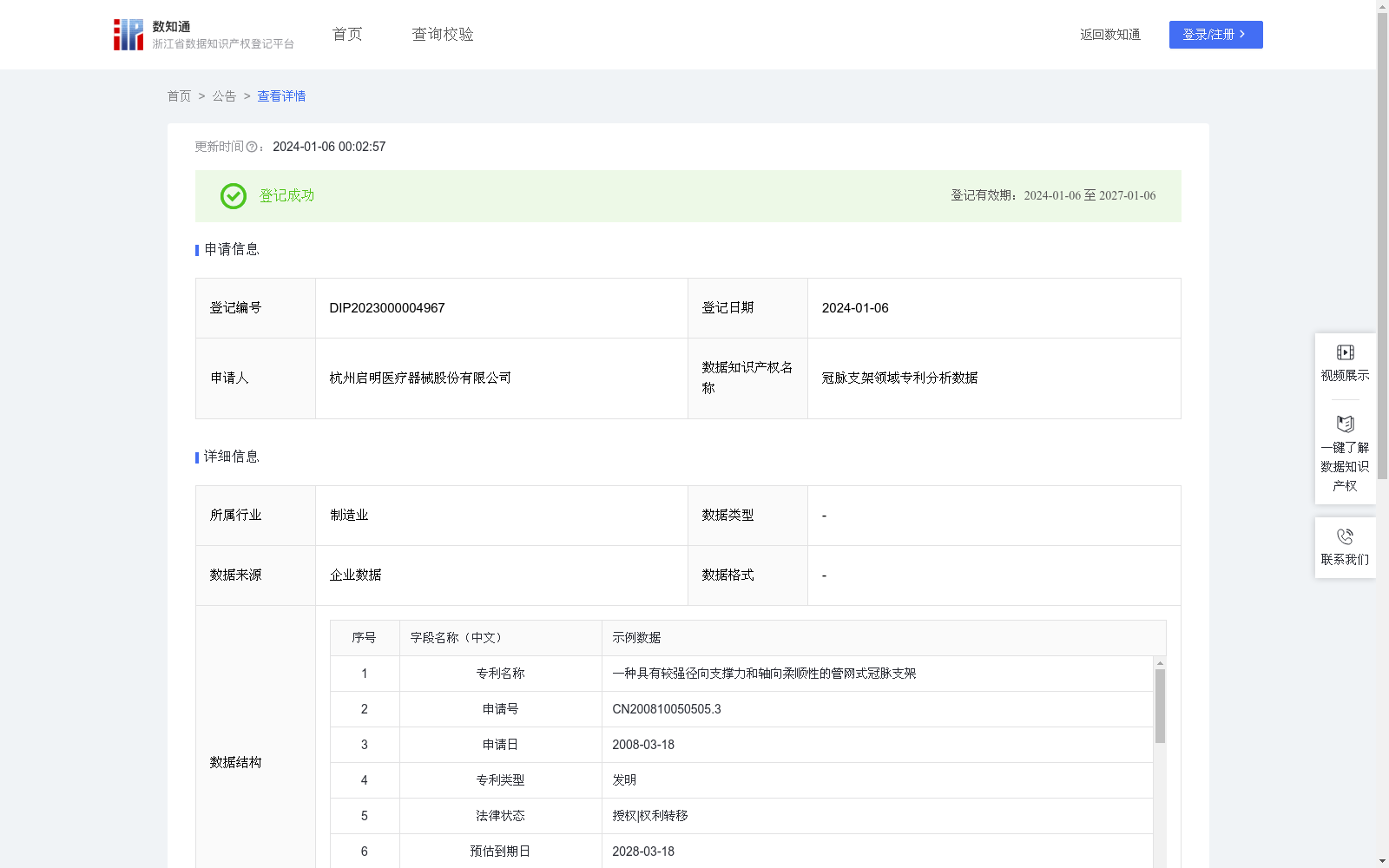This screenshot has height=868, width=1389.
Task: Click the 数据格式 label cell
Action: click(747, 575)
